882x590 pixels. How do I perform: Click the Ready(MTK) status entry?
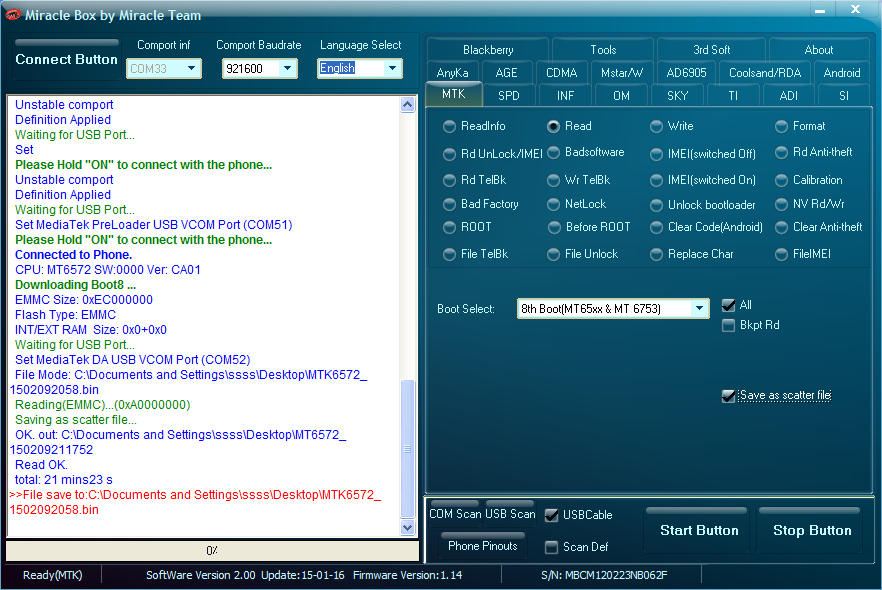pos(52,575)
